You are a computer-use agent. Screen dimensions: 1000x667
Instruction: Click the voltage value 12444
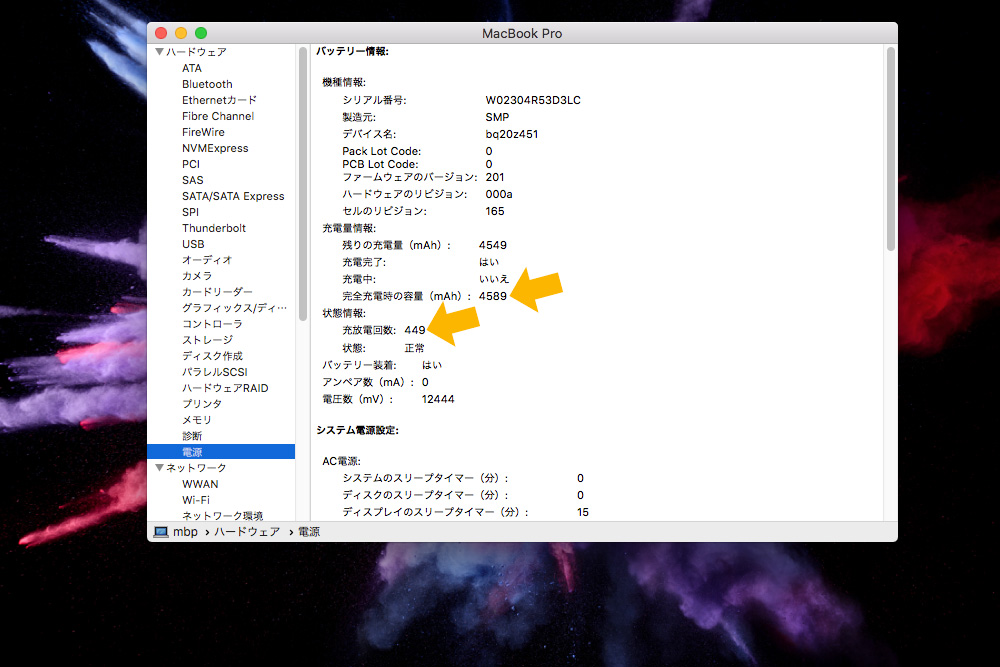click(x=438, y=399)
